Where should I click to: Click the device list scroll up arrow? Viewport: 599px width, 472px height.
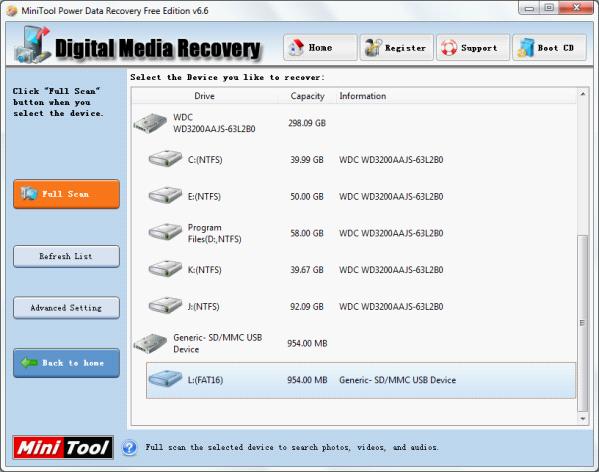coord(583,94)
